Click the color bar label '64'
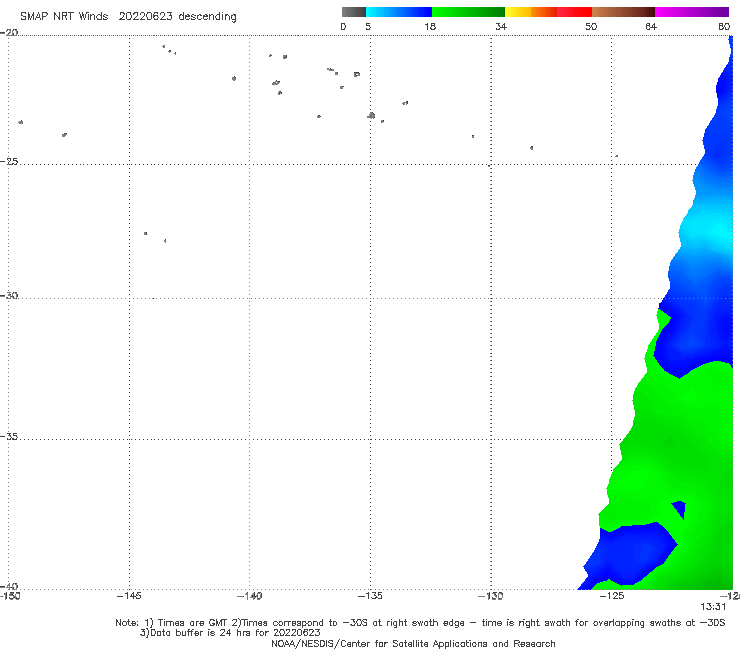This screenshot has width=740, height=650. coord(651,26)
